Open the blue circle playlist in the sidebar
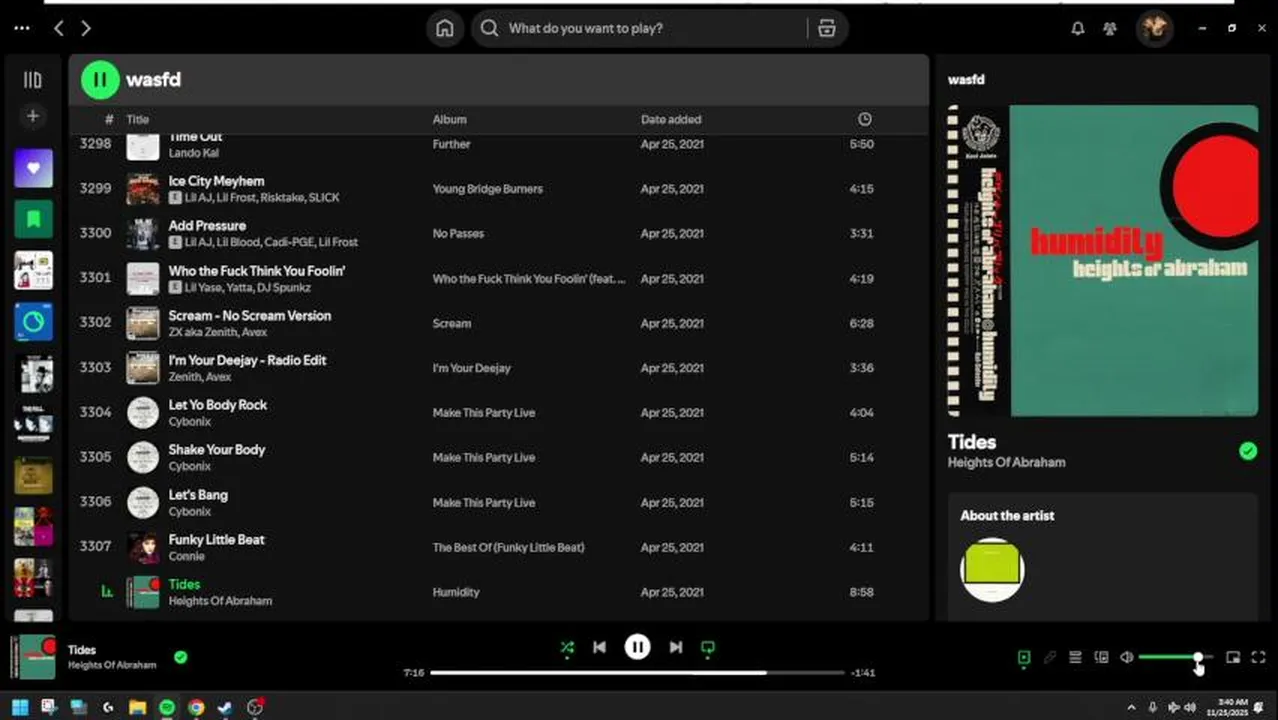Screen dimensions: 1278x720 pos(33,322)
